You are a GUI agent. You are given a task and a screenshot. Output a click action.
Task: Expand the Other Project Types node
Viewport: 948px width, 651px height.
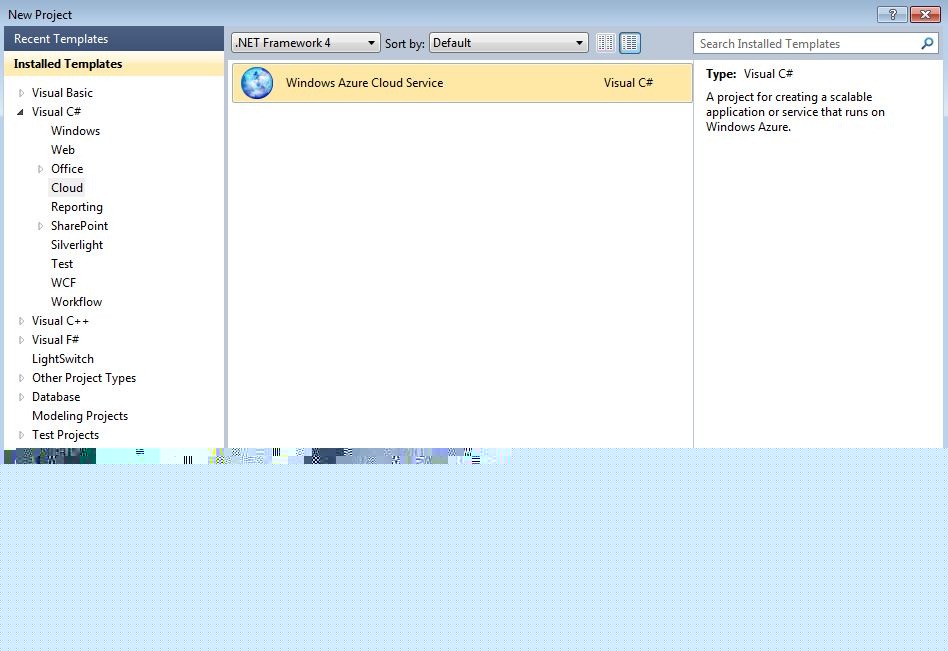[21, 378]
